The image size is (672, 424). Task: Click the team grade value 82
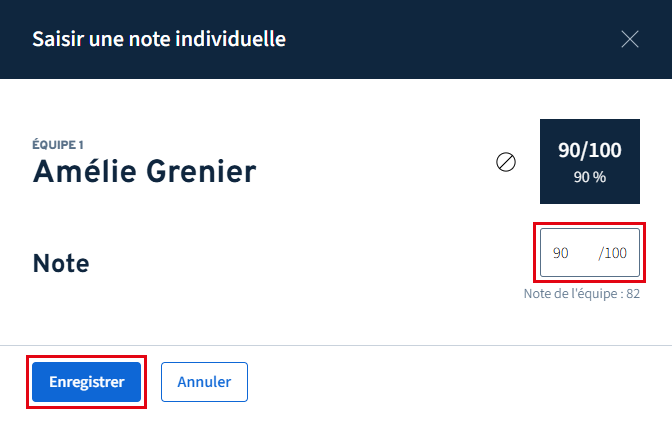tap(632, 294)
